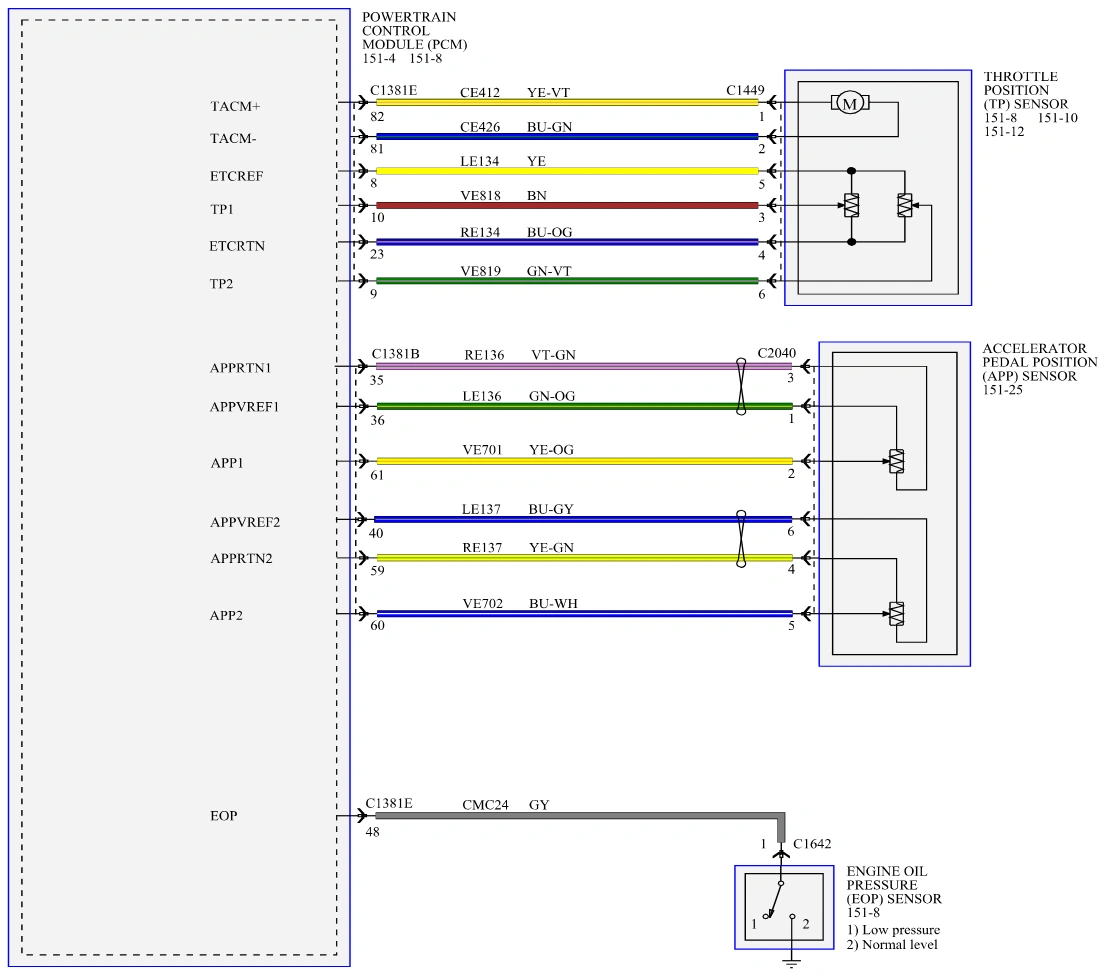Click the TACM- pin label

point(233,139)
